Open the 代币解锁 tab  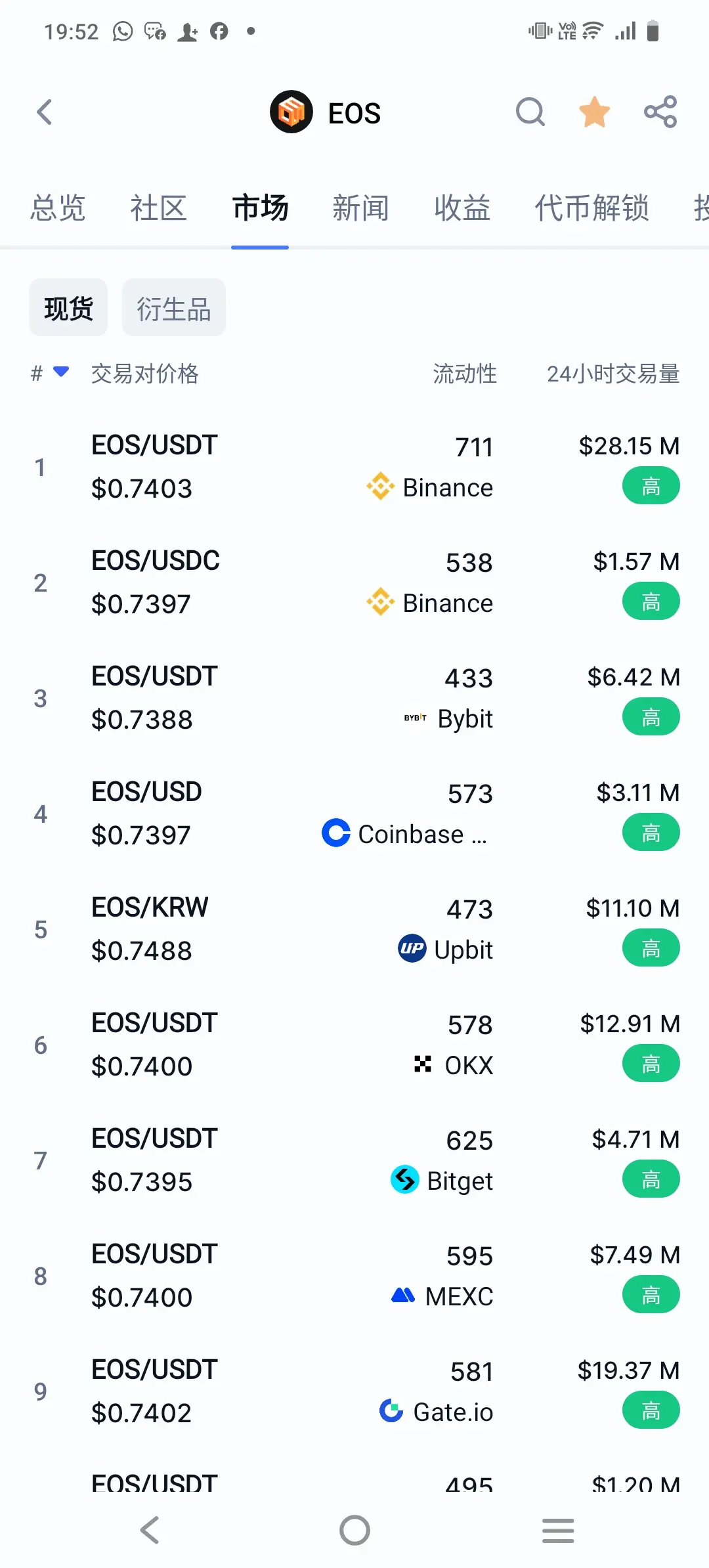[x=592, y=208]
